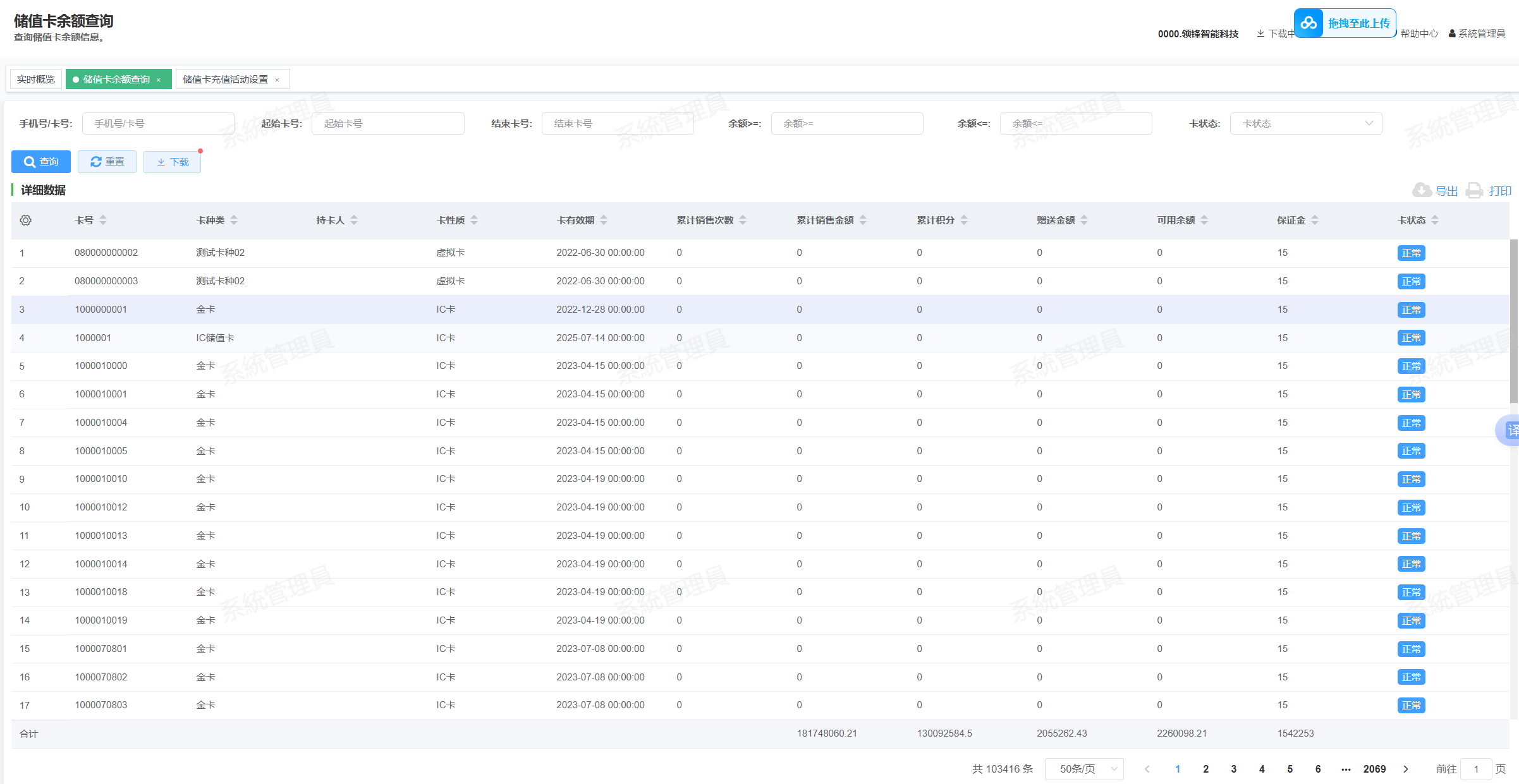Screen dimensions: 1519x784
Task: Go to page 2069
Action: coord(1374,769)
